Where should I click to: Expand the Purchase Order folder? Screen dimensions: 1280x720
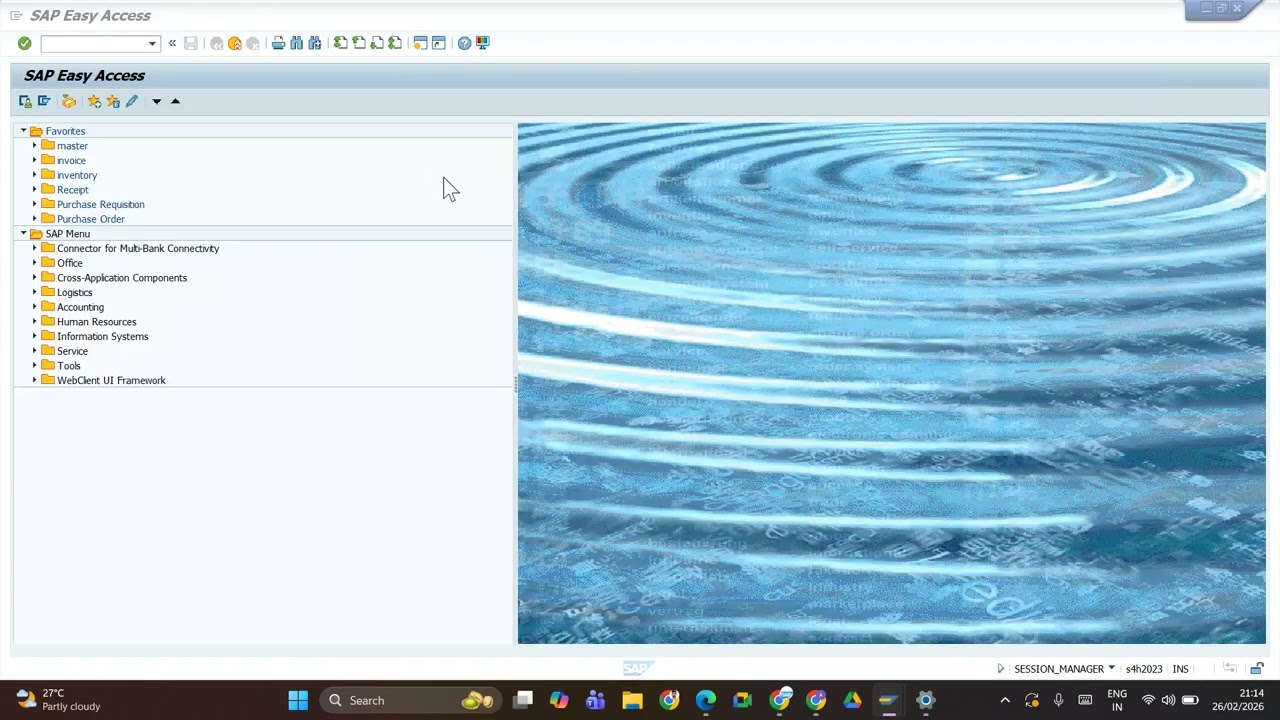(34, 219)
